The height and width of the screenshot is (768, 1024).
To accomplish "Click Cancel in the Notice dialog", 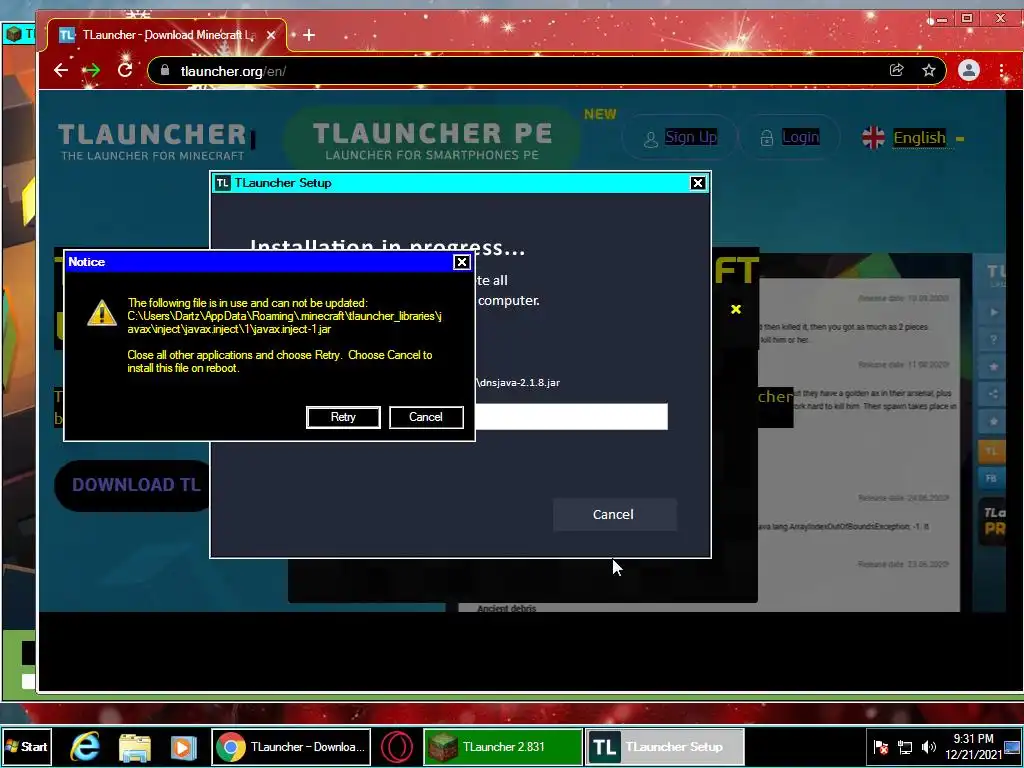I will click(426, 417).
